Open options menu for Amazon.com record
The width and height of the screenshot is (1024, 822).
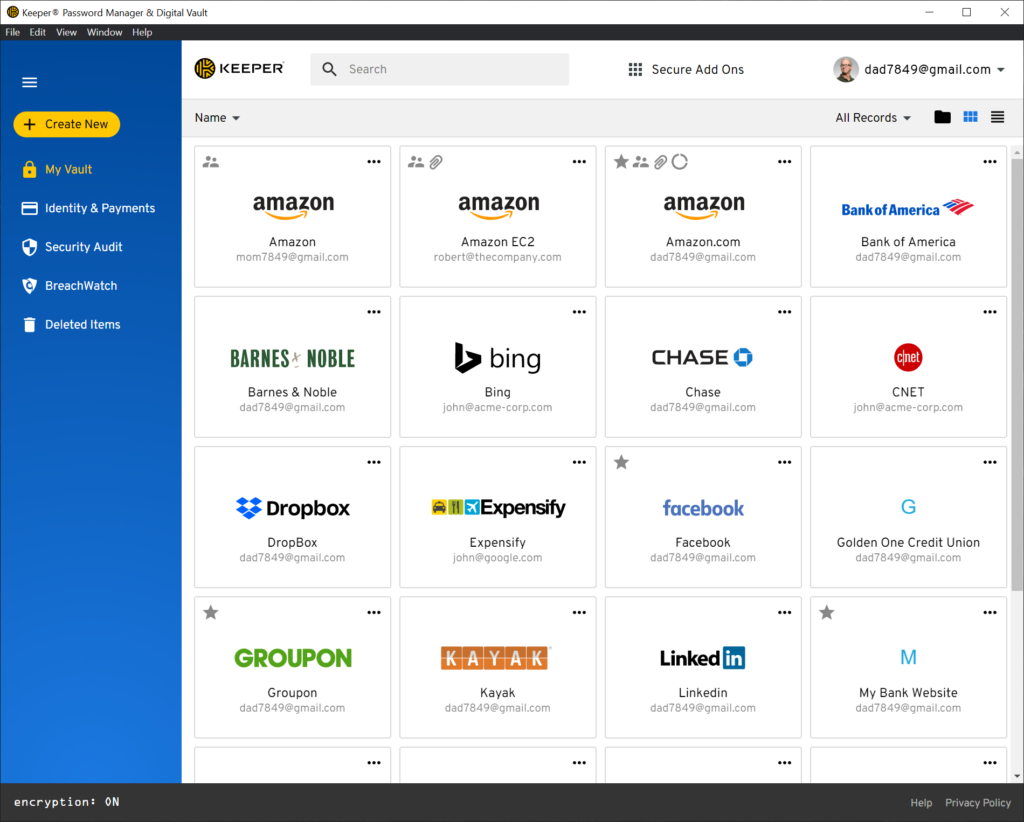pyautogui.click(x=784, y=162)
